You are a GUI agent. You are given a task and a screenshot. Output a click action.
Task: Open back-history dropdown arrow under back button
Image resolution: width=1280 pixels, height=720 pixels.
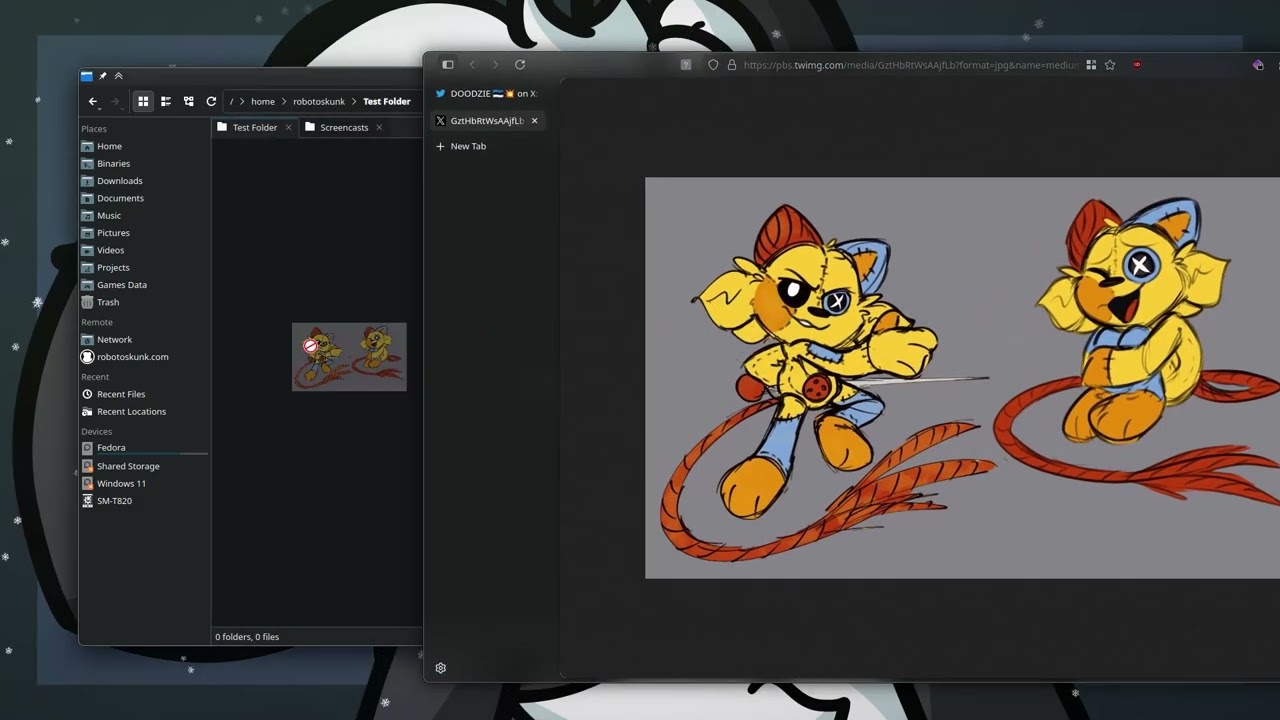coord(98,108)
